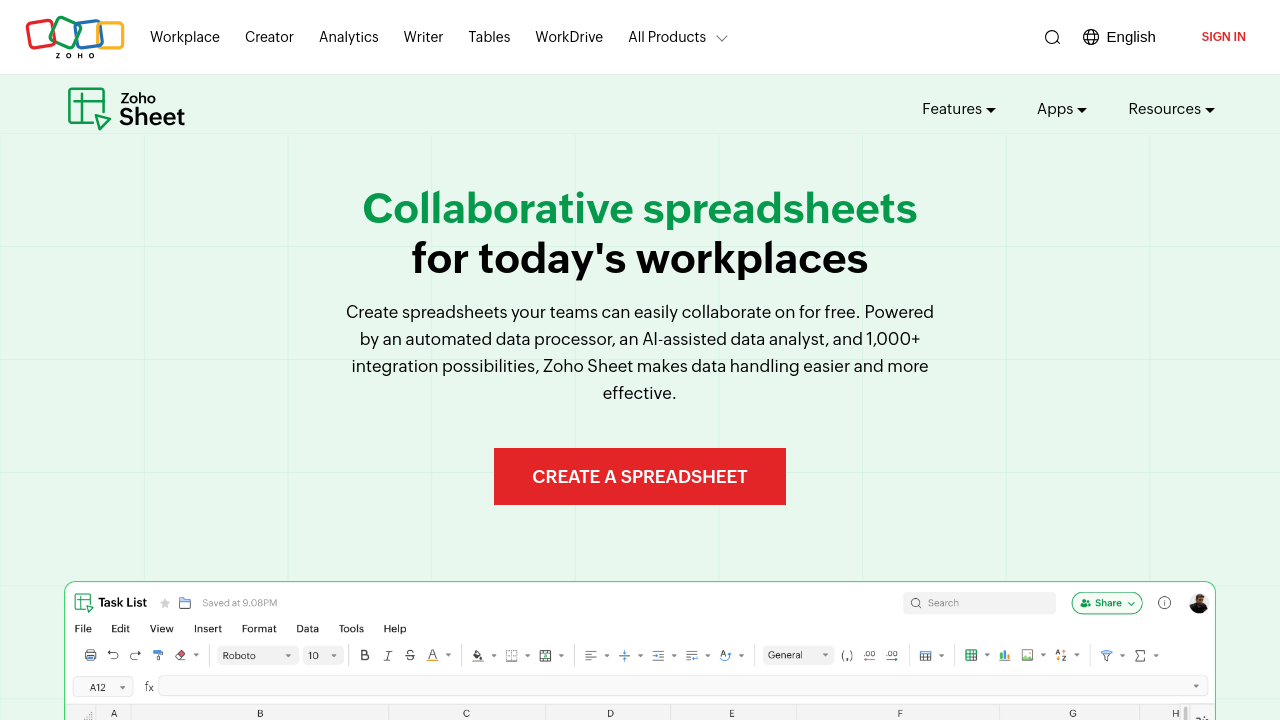Screen dimensions: 1280x720
Task: Click the SIGN IN link
Action: click(1223, 37)
